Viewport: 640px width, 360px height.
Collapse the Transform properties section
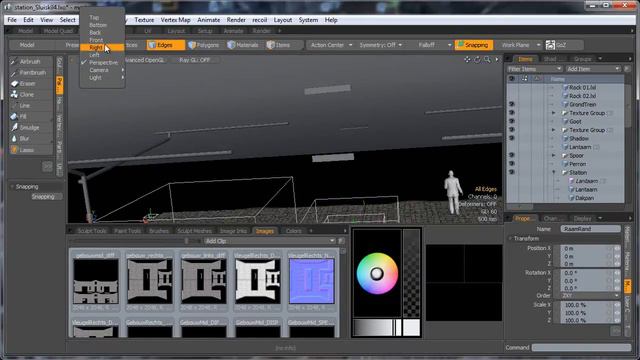coord(510,238)
